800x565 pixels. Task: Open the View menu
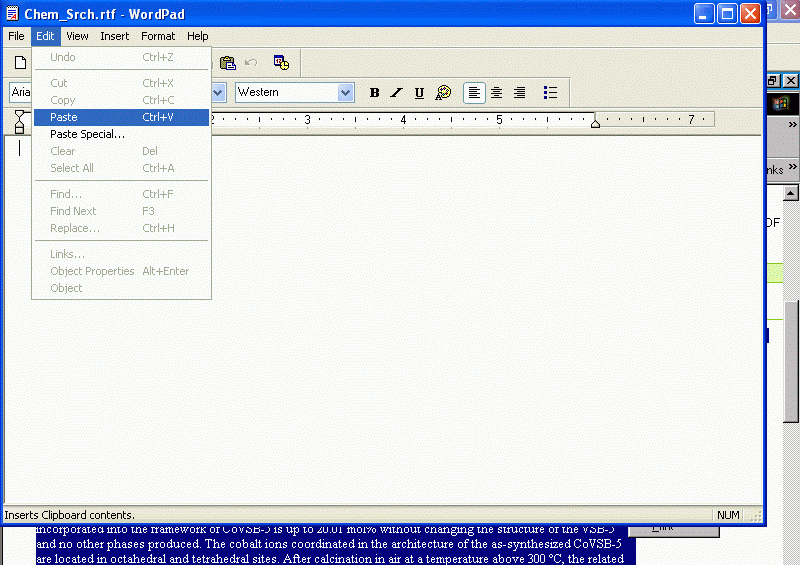coord(77,36)
